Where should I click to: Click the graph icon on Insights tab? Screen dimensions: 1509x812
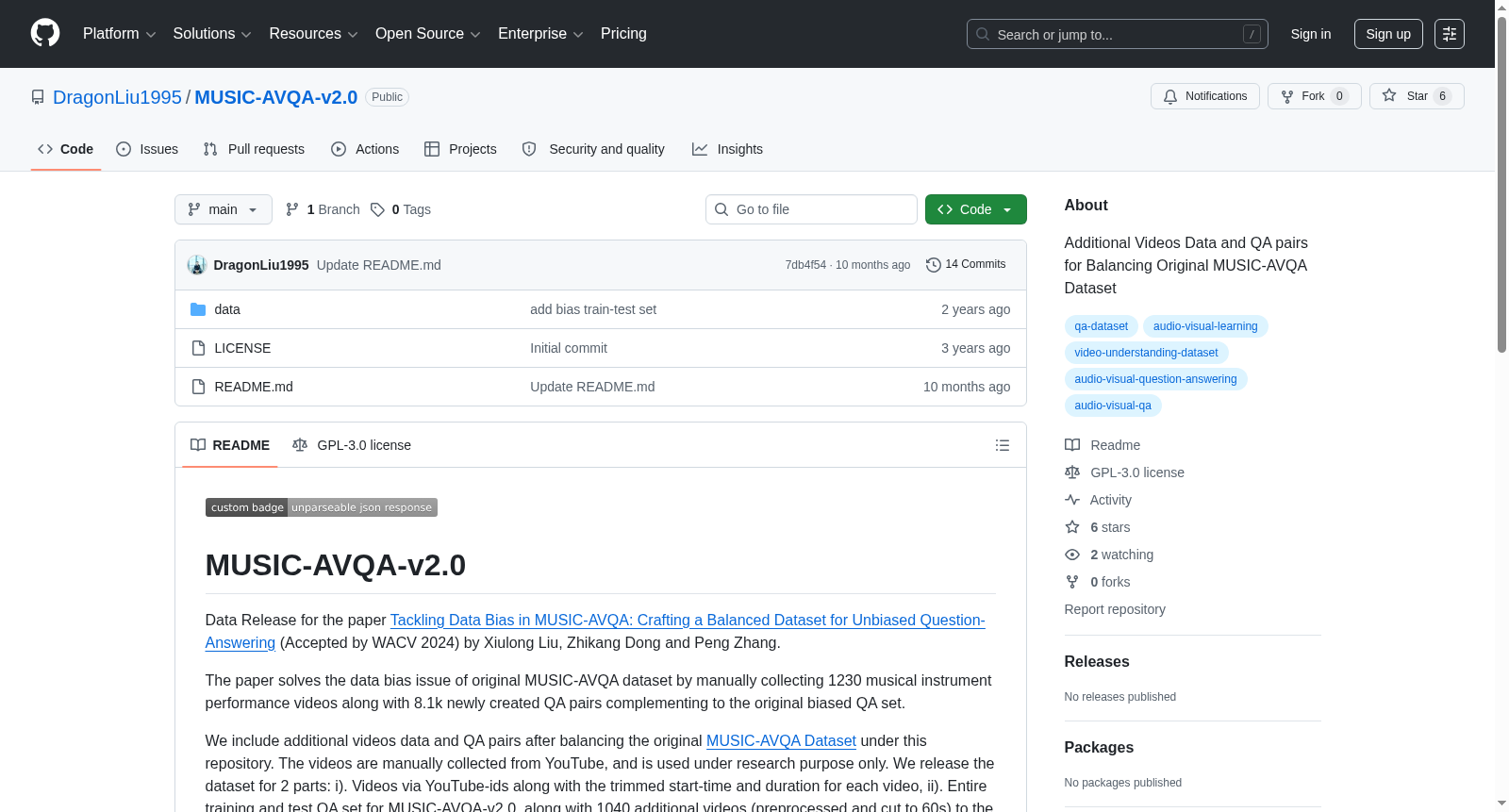(x=700, y=149)
